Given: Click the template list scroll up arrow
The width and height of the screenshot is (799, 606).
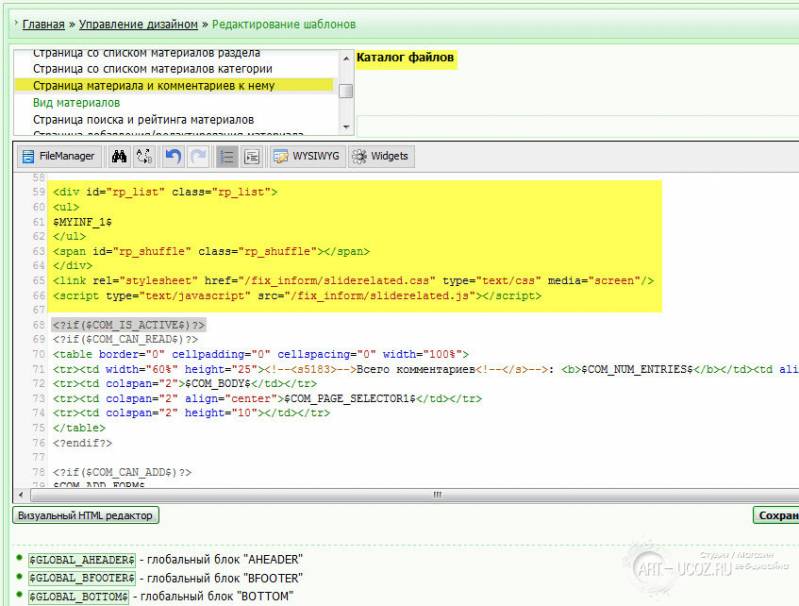Looking at the screenshot, I should coord(346,59).
